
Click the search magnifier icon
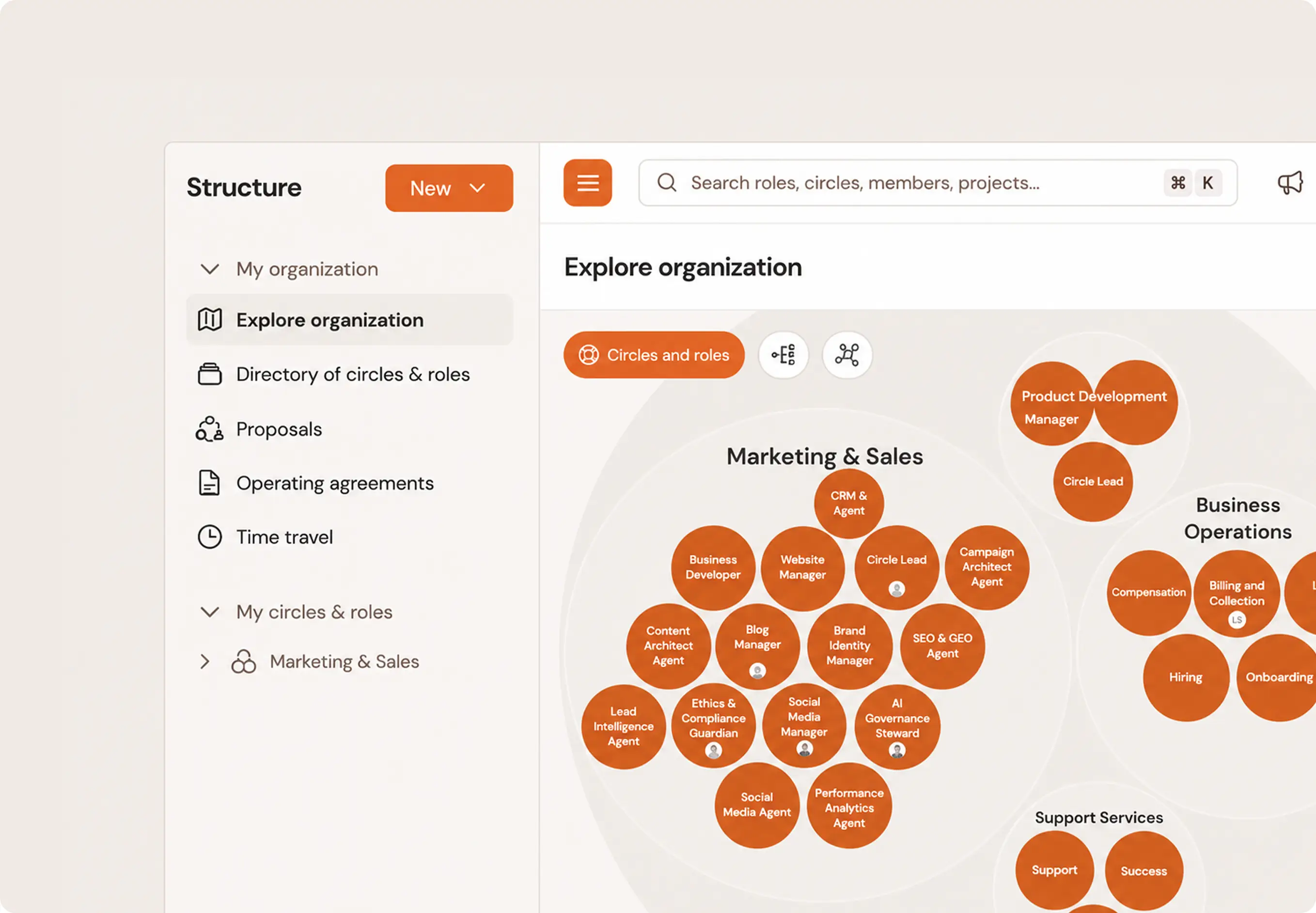(667, 183)
